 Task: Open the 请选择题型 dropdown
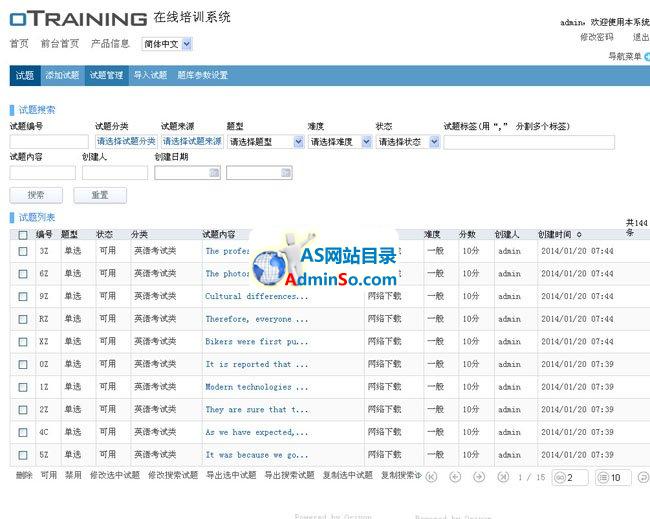(266, 142)
